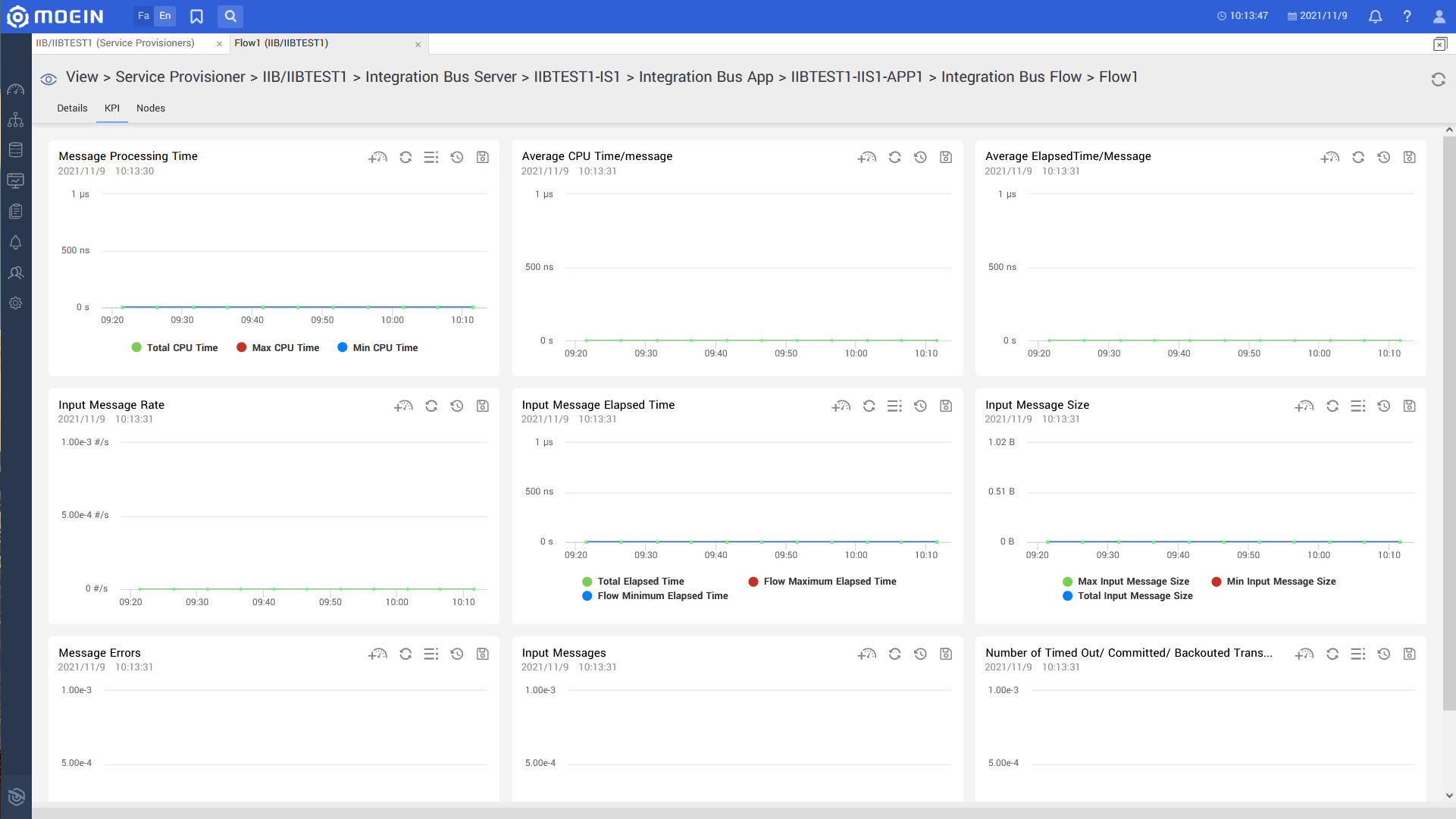
Task: Open legend list for Timed Out/Committed chart
Action: click(x=1357, y=654)
